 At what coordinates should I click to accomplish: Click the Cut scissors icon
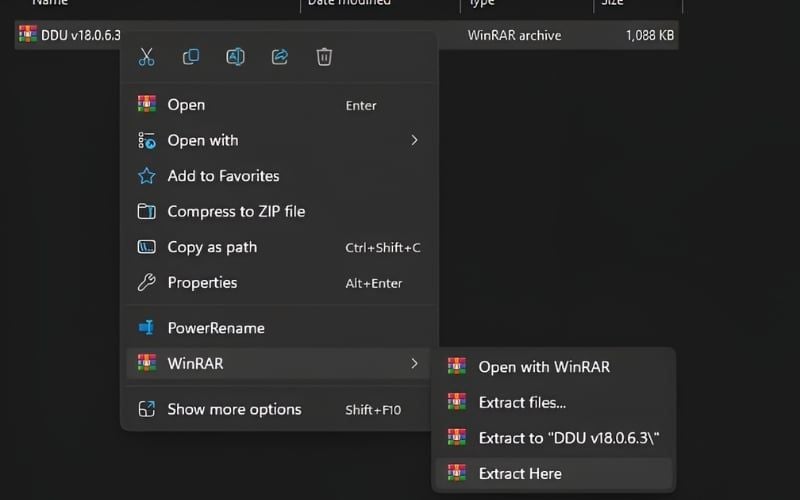(x=147, y=57)
